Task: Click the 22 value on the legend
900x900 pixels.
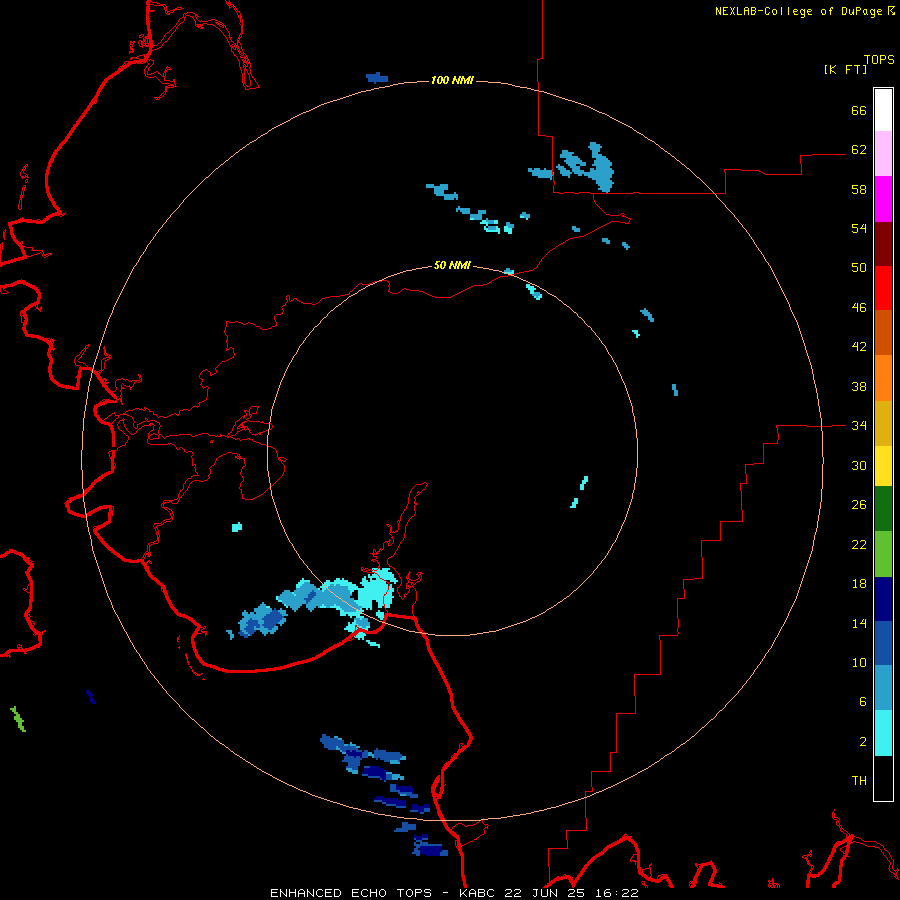Action: tap(859, 544)
